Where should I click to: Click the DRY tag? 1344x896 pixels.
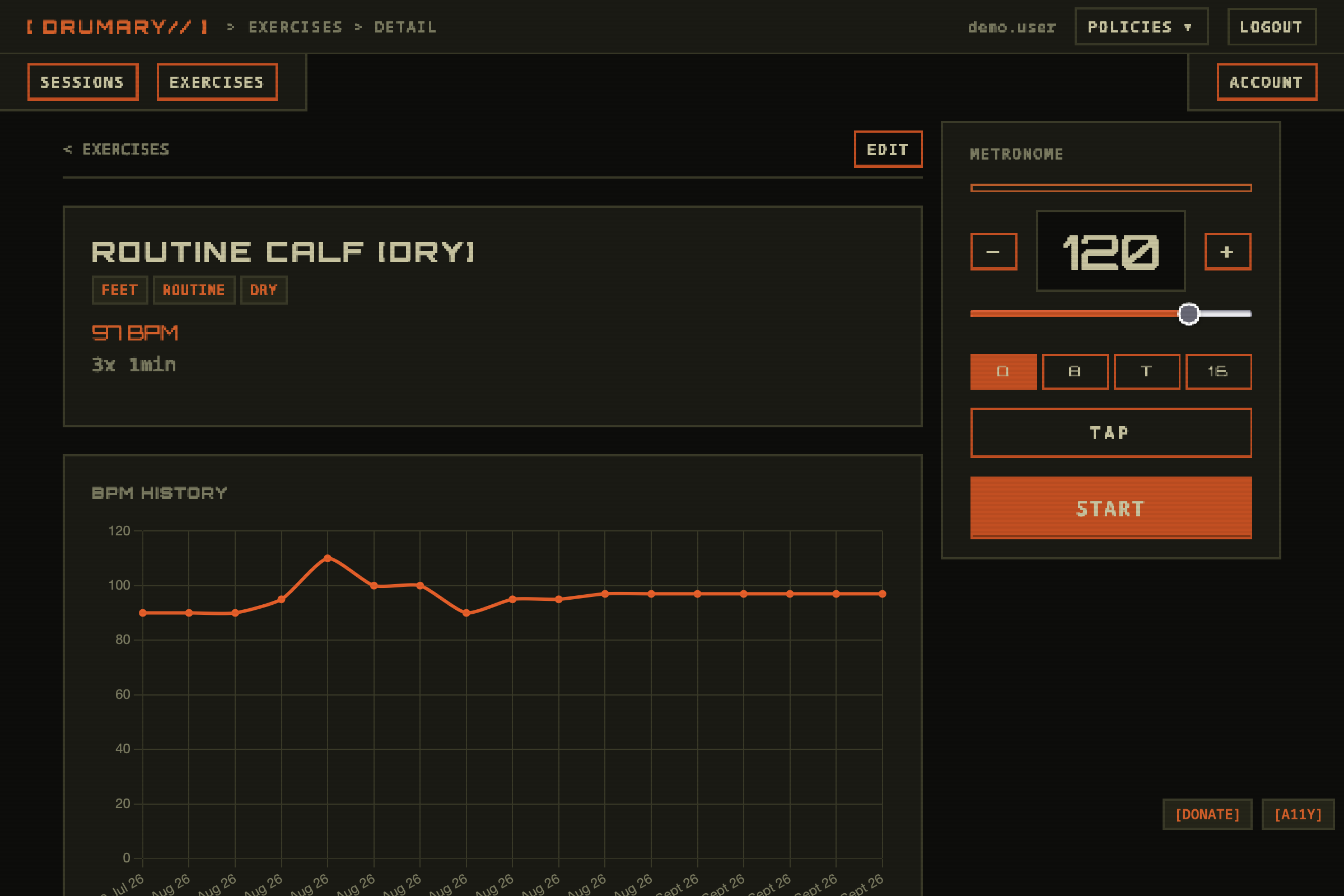click(x=263, y=290)
